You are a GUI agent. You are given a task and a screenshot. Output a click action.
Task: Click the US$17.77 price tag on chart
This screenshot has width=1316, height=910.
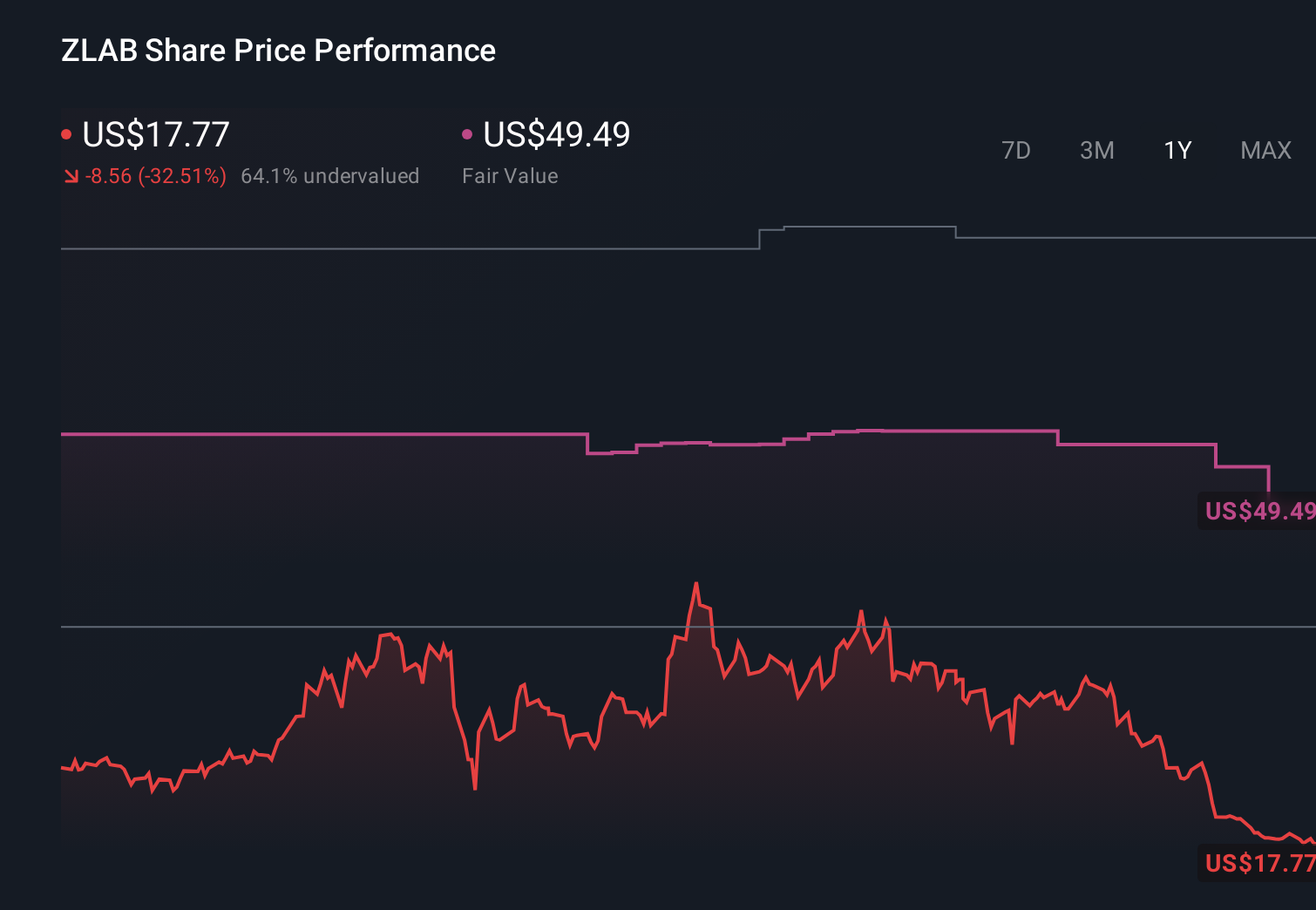coord(1258,864)
